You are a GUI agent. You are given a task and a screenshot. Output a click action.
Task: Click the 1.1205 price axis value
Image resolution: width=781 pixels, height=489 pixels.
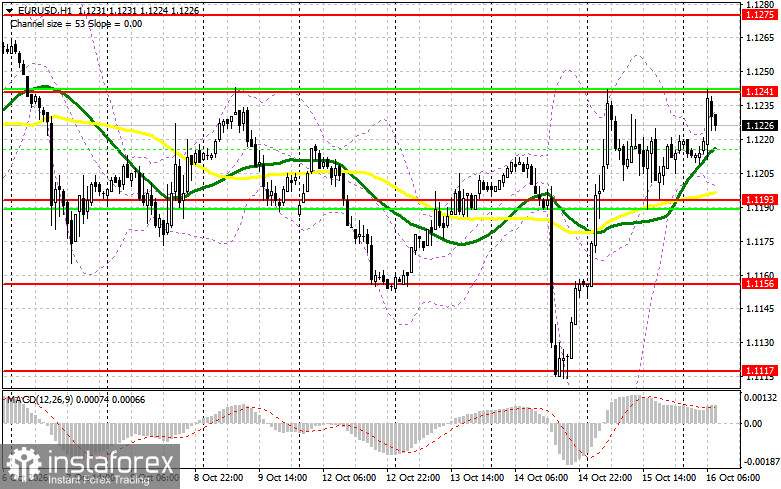[760, 174]
